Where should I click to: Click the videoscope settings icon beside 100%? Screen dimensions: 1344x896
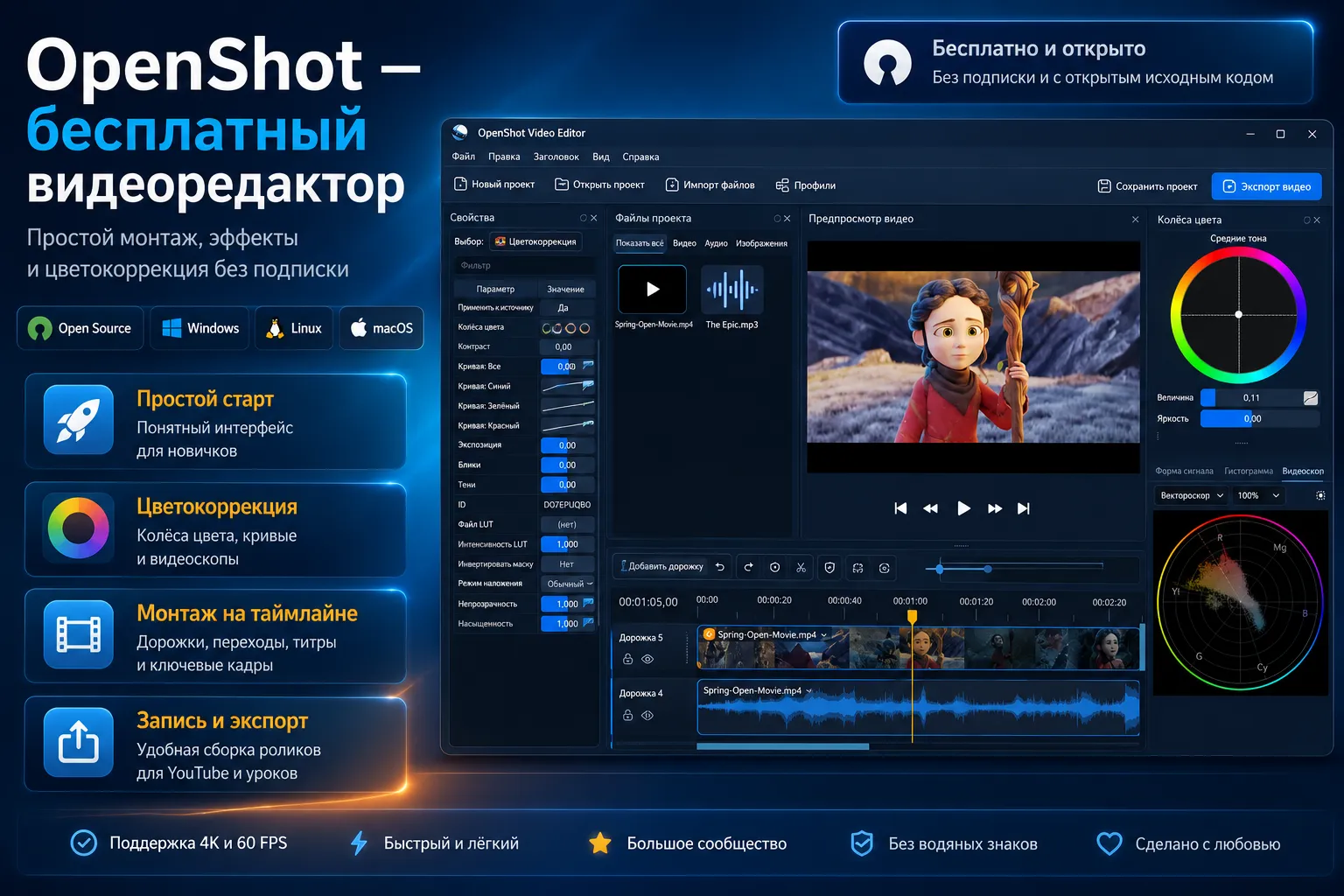[x=1320, y=495]
